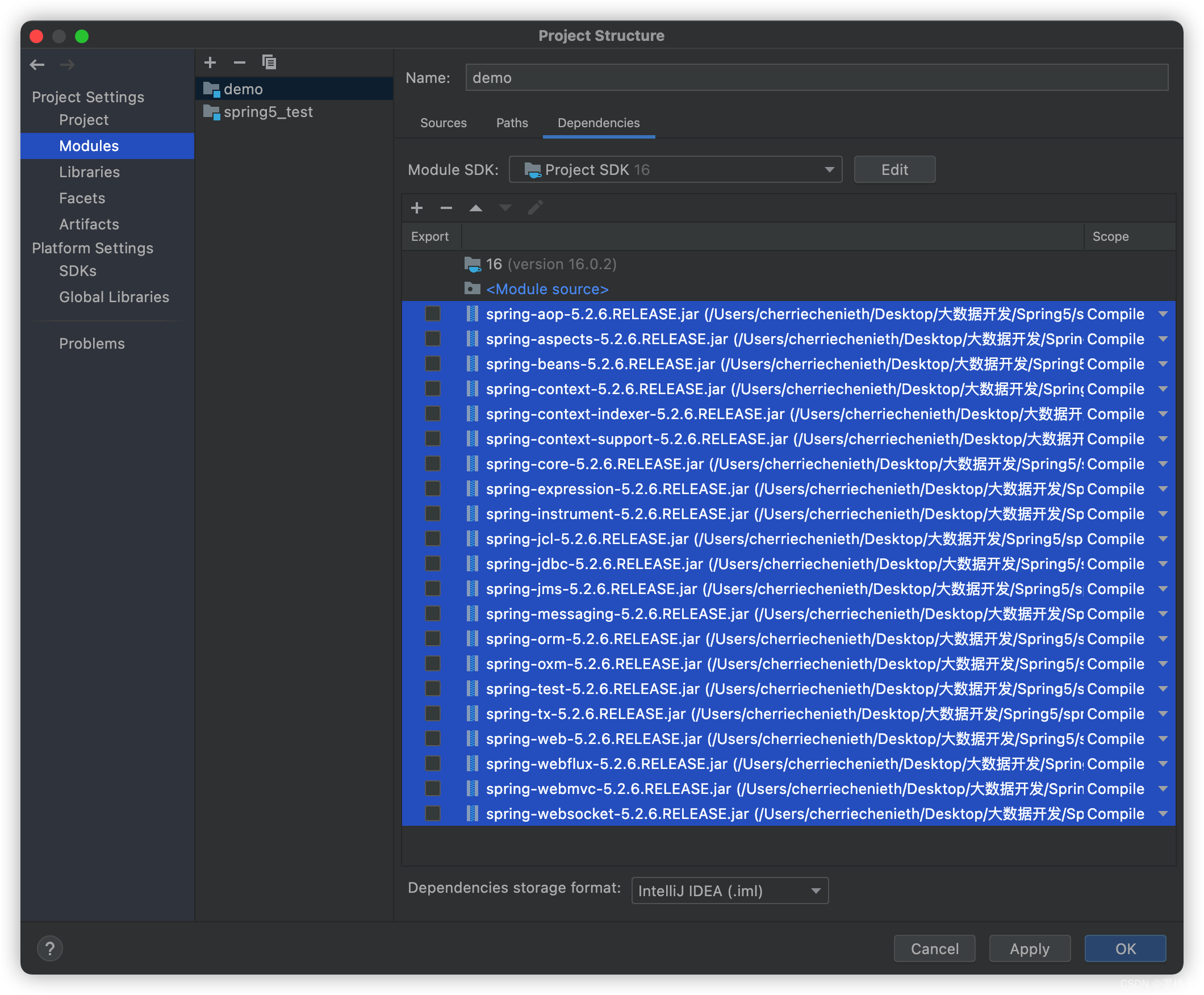Screen dimensions: 1204x995
Task: Click the Scope column header
Action: click(x=1129, y=236)
